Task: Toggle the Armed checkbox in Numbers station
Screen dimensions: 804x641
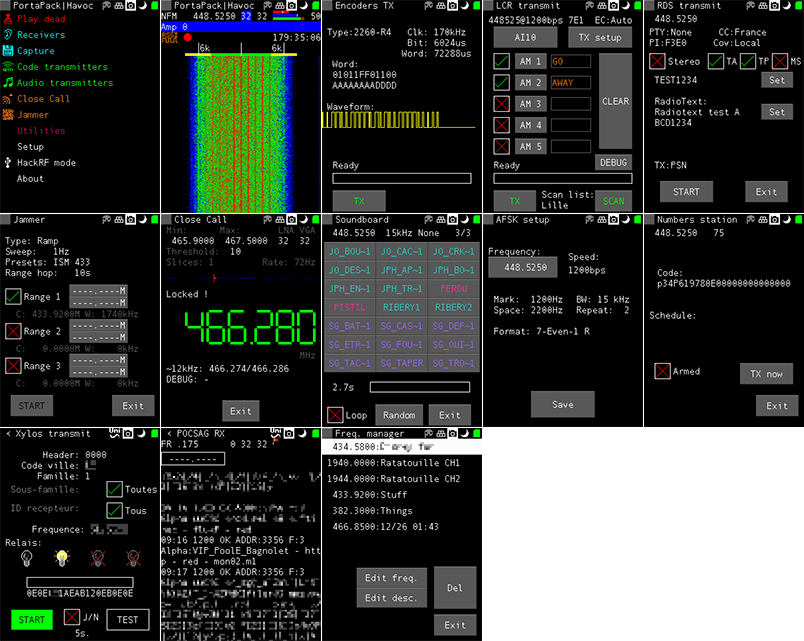Action: 662,371
